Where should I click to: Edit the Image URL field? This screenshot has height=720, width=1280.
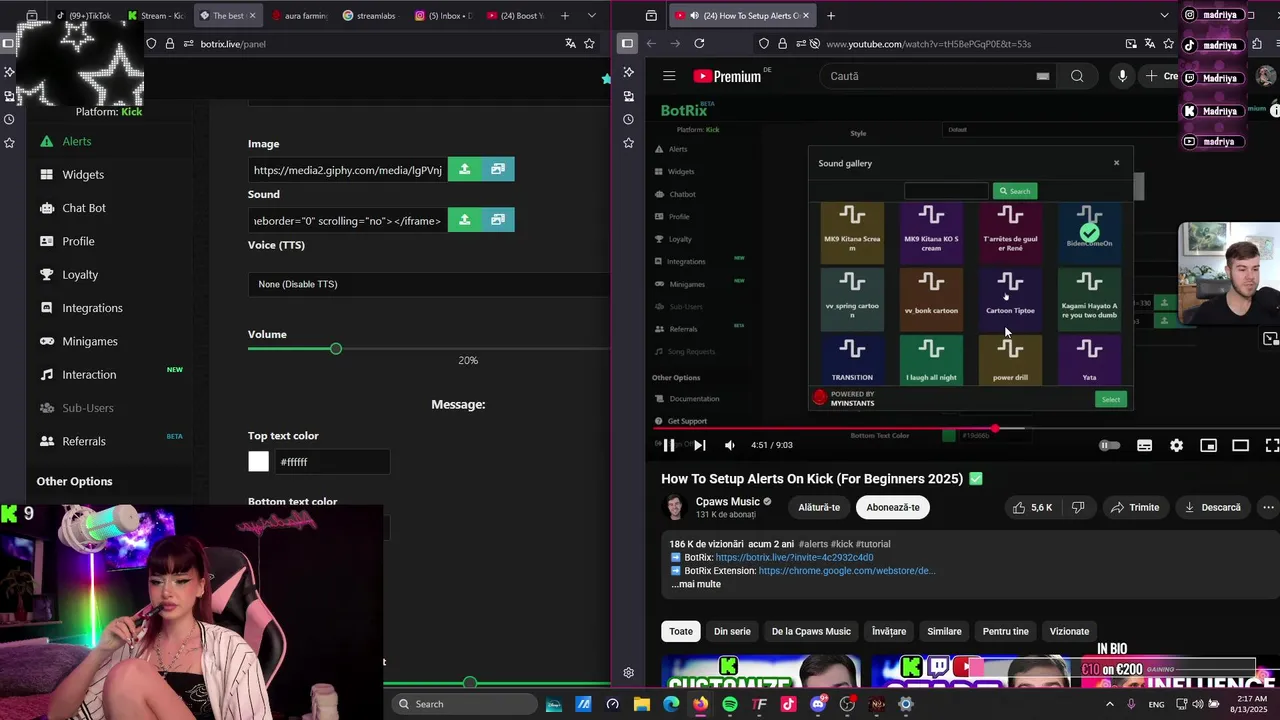pyautogui.click(x=347, y=170)
